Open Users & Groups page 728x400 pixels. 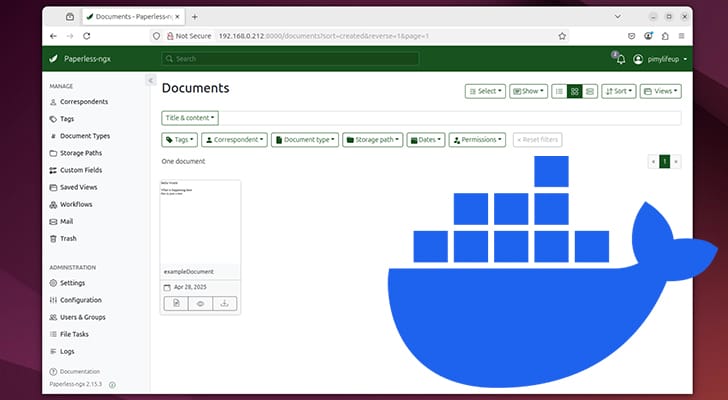point(78,317)
